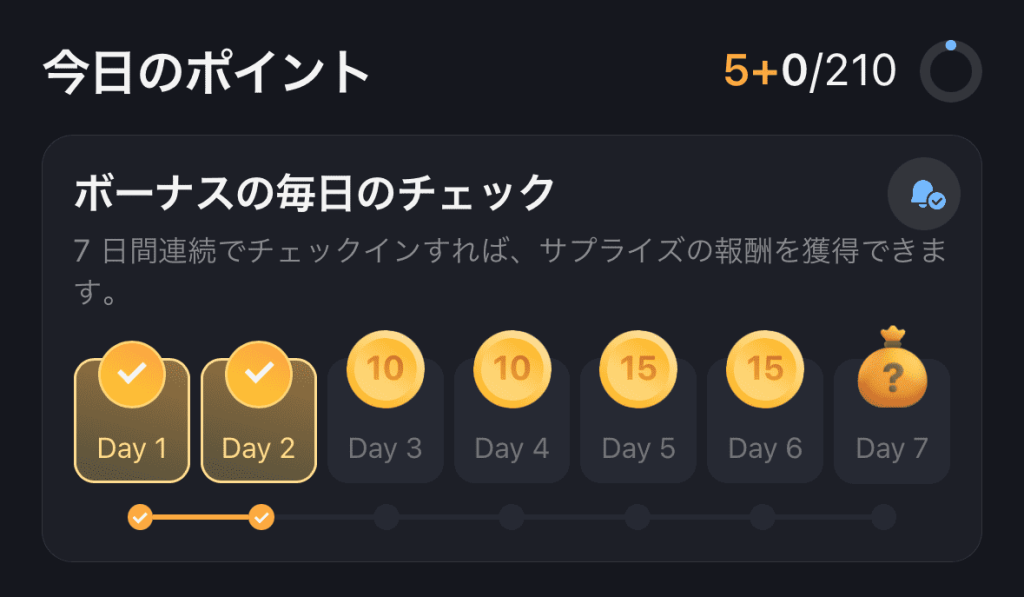Toggle the check-in reminder bell icon
Viewport: 1024px width, 597px height.
(x=924, y=195)
